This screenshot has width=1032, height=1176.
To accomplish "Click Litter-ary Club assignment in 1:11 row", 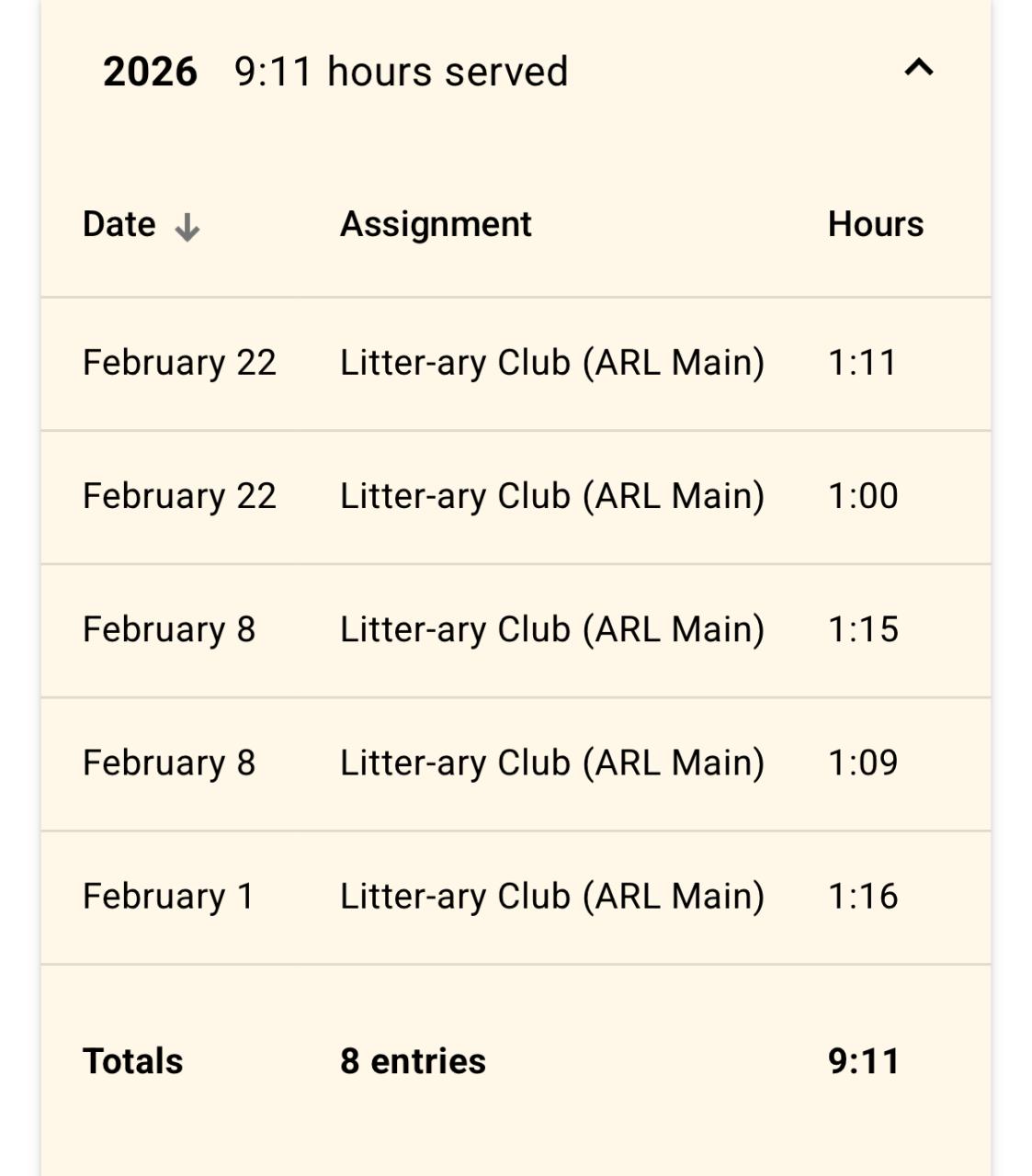I will tap(552, 363).
